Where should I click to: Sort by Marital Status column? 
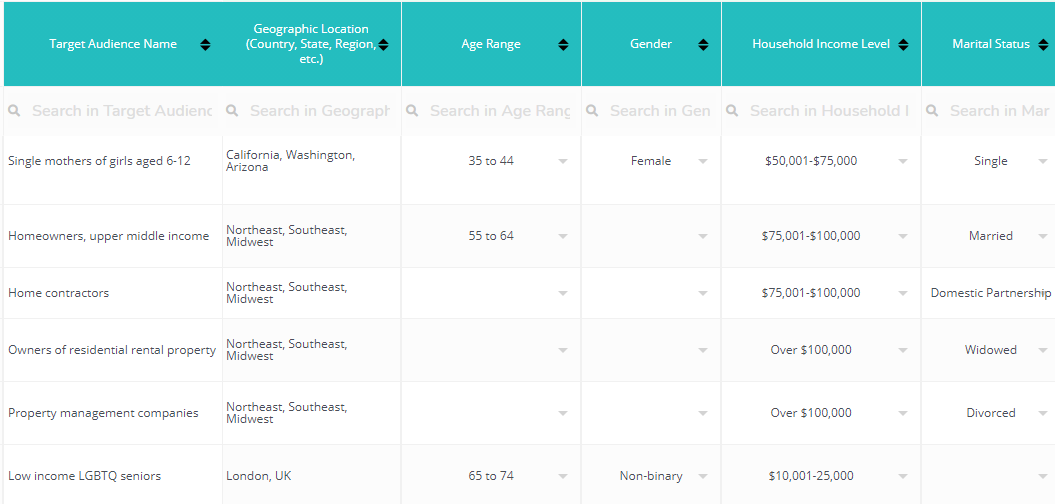tap(1043, 44)
